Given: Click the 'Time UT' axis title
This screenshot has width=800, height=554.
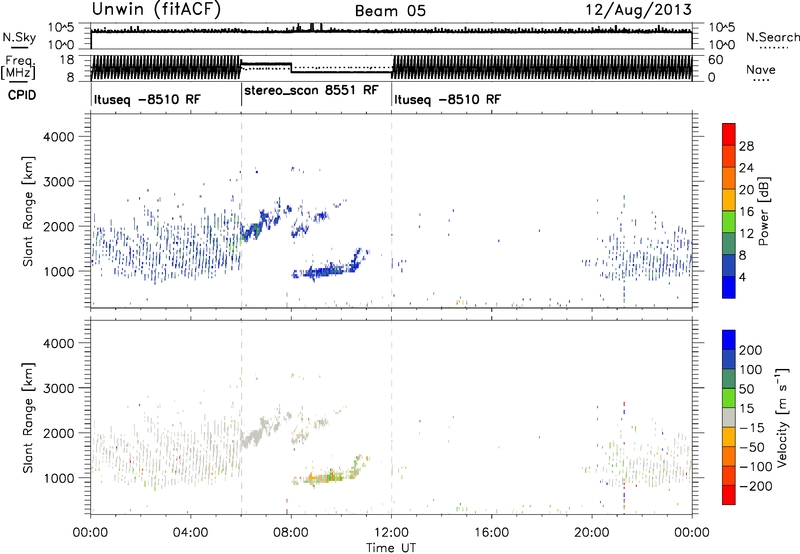Looking at the screenshot, I should 391,547.
